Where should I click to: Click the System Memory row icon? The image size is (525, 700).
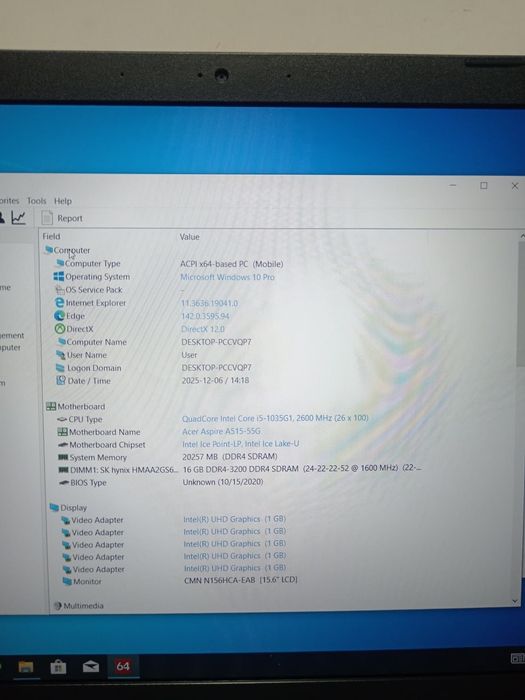click(63, 457)
